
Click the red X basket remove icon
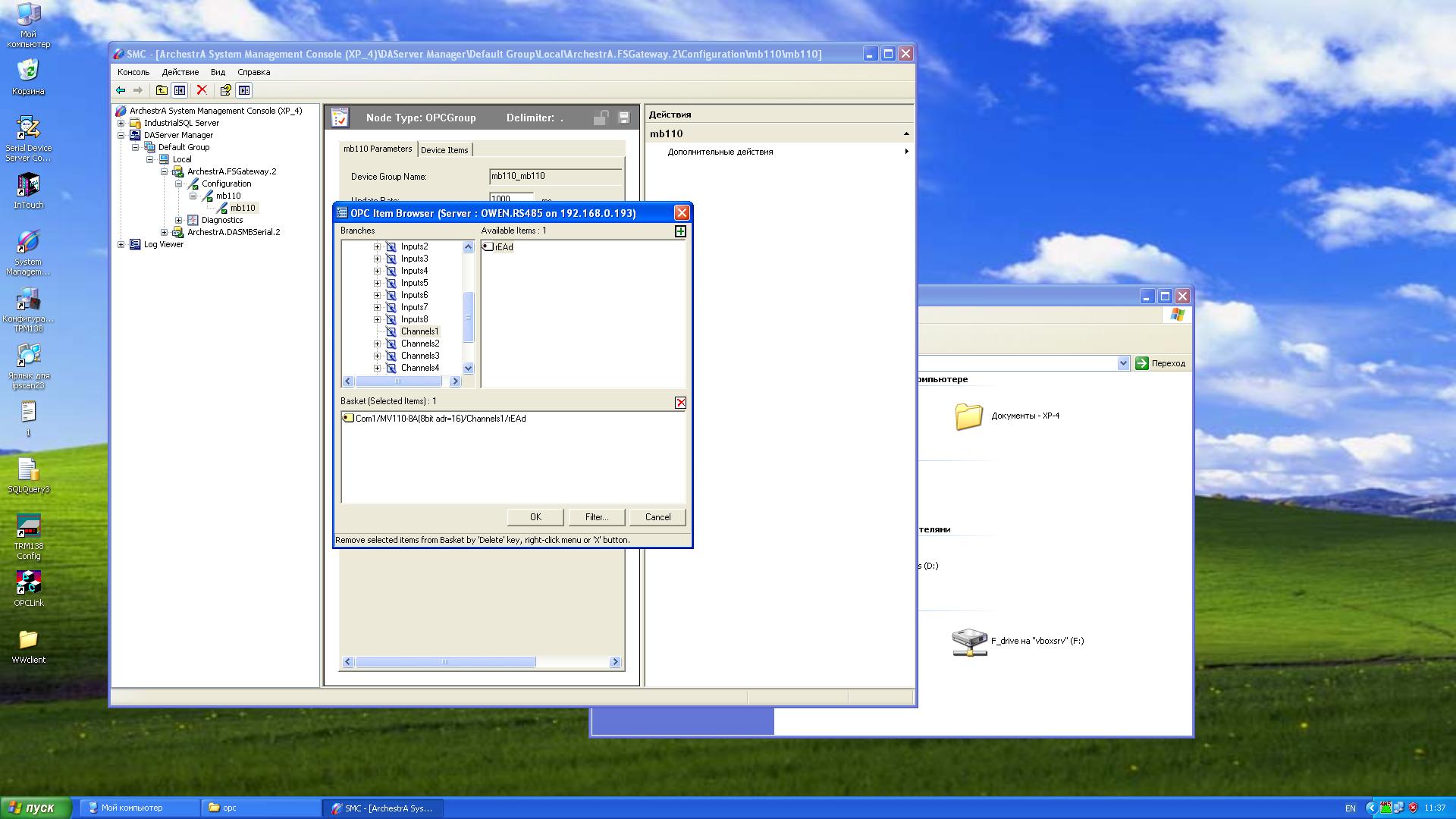(680, 403)
